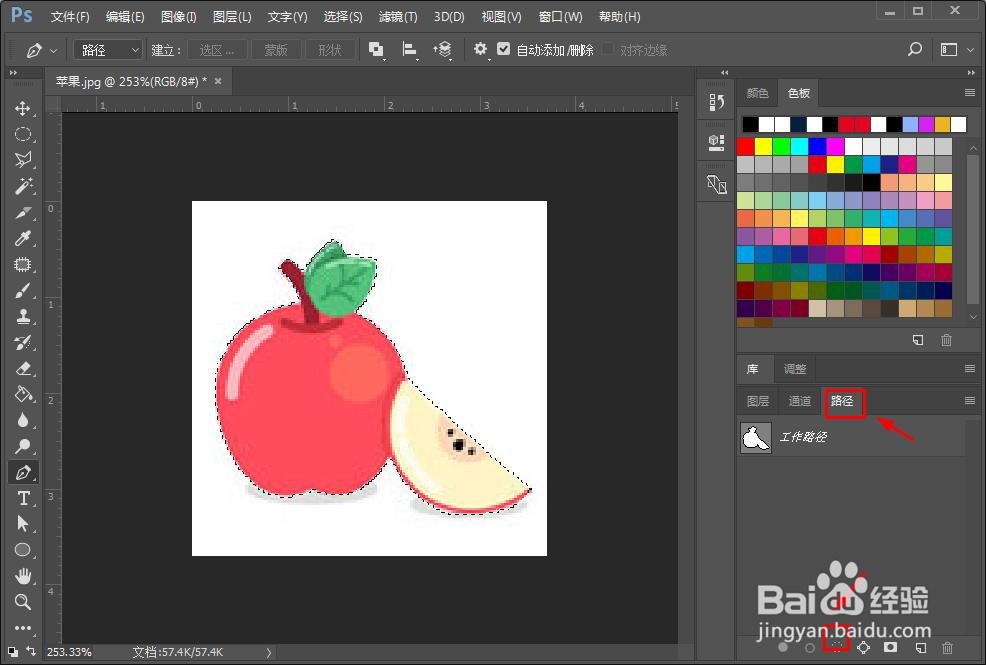Image resolution: width=986 pixels, height=665 pixels.
Task: Open path operations dropdown
Action: 376,50
